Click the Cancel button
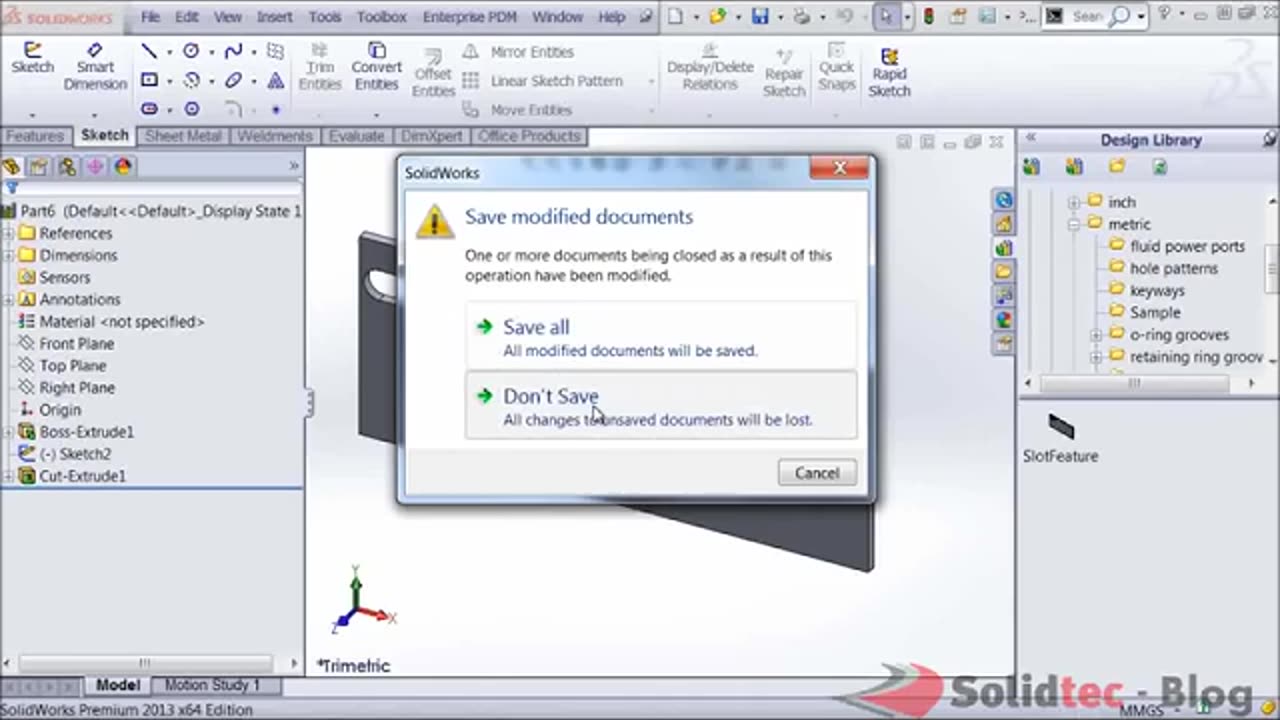This screenshot has height=720, width=1280. (x=817, y=473)
